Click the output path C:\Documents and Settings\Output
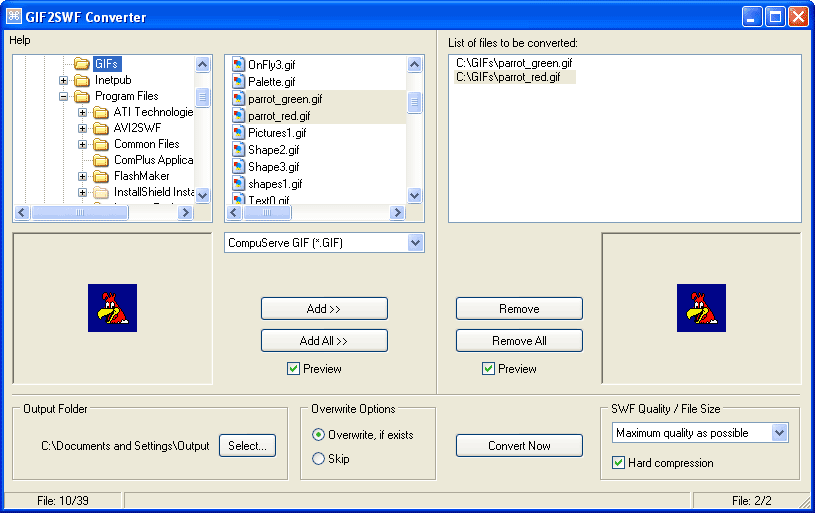Viewport: 815px width, 513px height. click(125, 446)
